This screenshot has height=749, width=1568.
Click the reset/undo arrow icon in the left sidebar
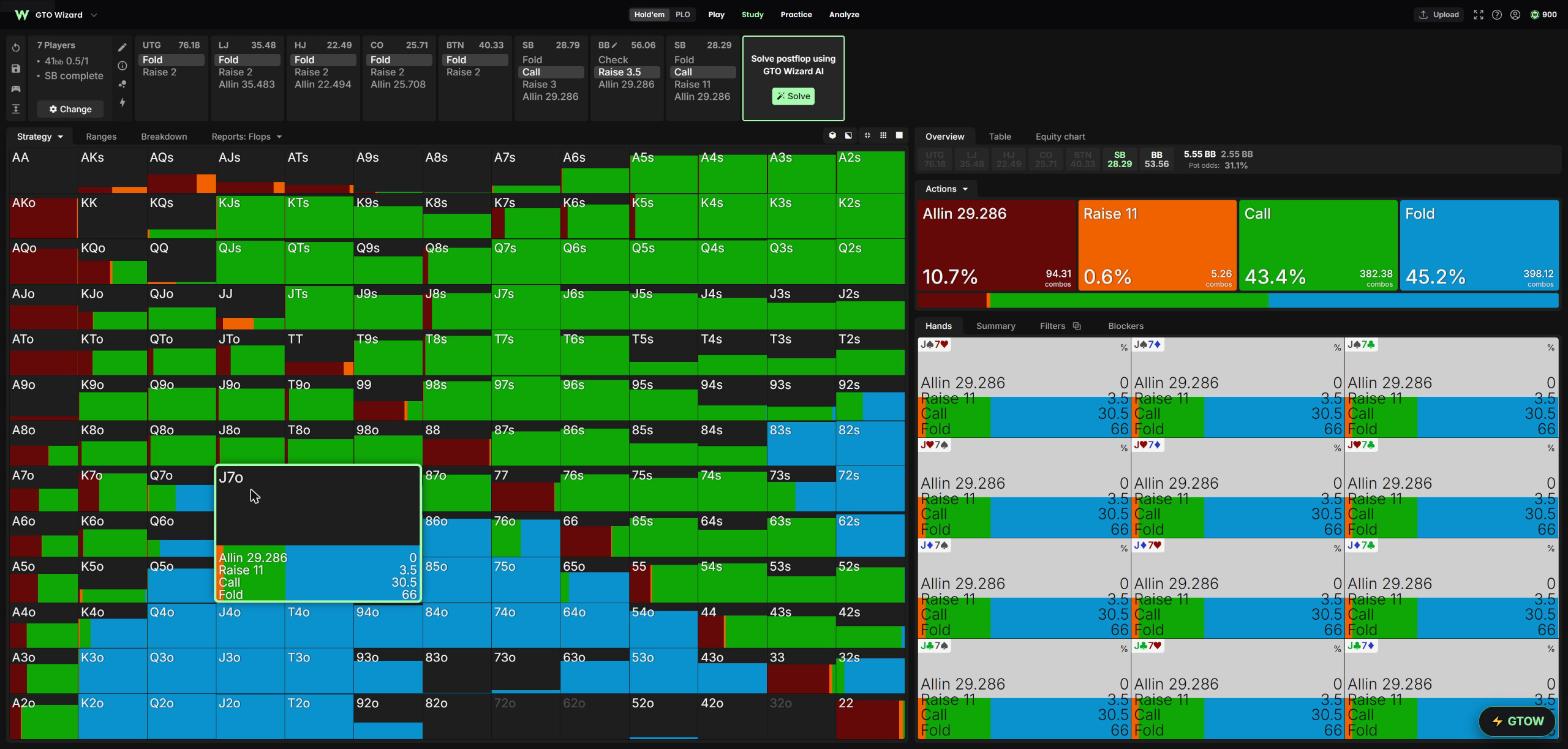click(x=16, y=48)
